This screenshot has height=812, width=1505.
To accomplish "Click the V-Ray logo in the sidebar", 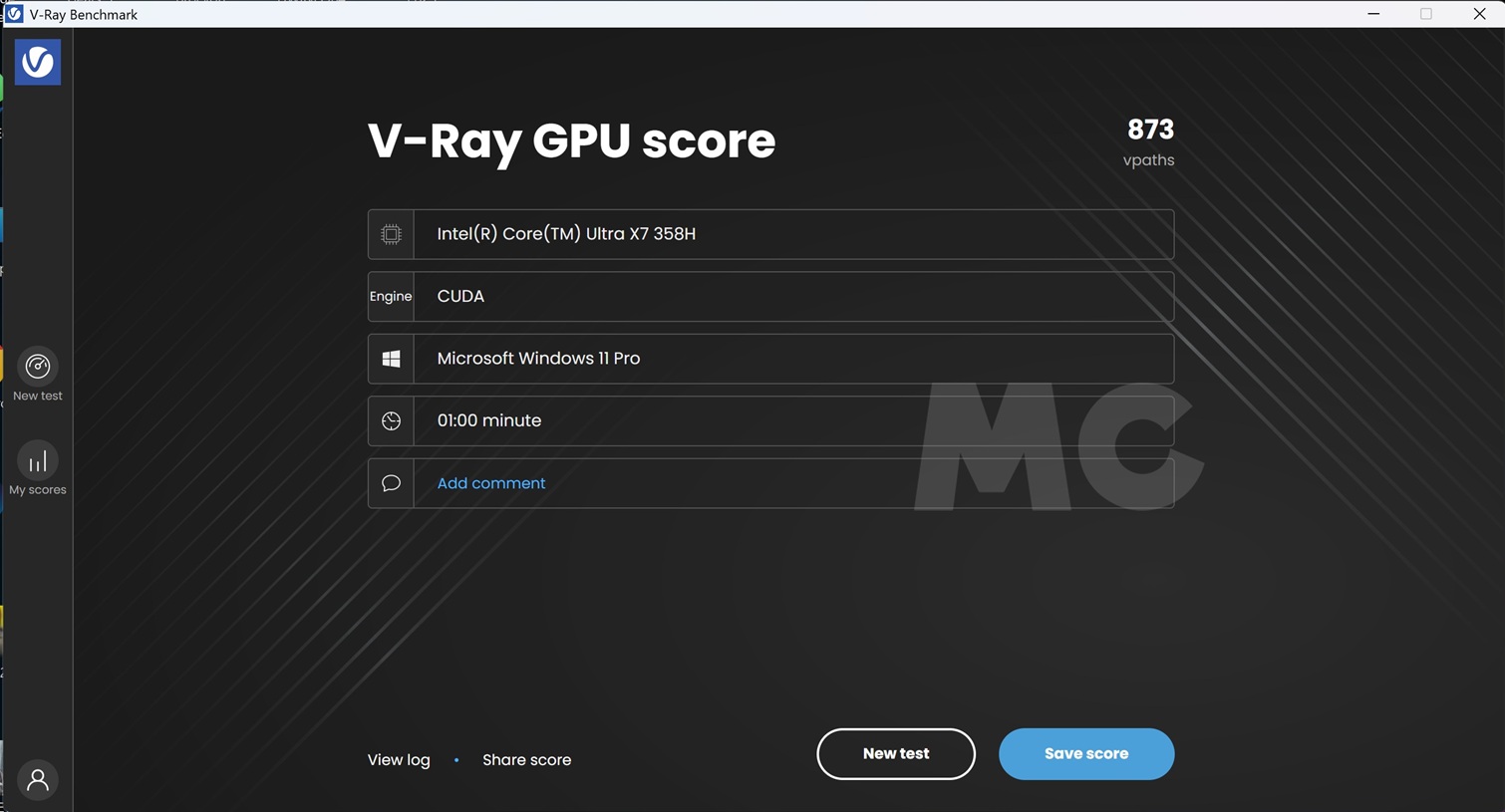I will pos(38,63).
